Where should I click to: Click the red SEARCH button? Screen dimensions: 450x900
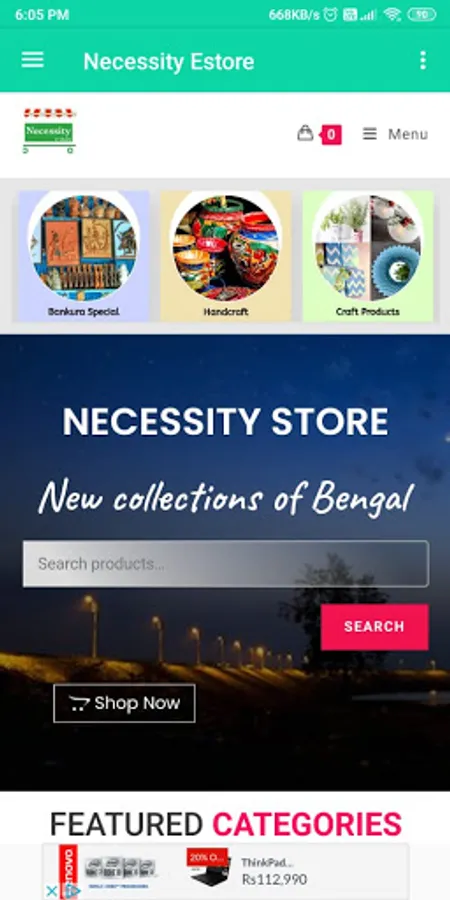374,627
